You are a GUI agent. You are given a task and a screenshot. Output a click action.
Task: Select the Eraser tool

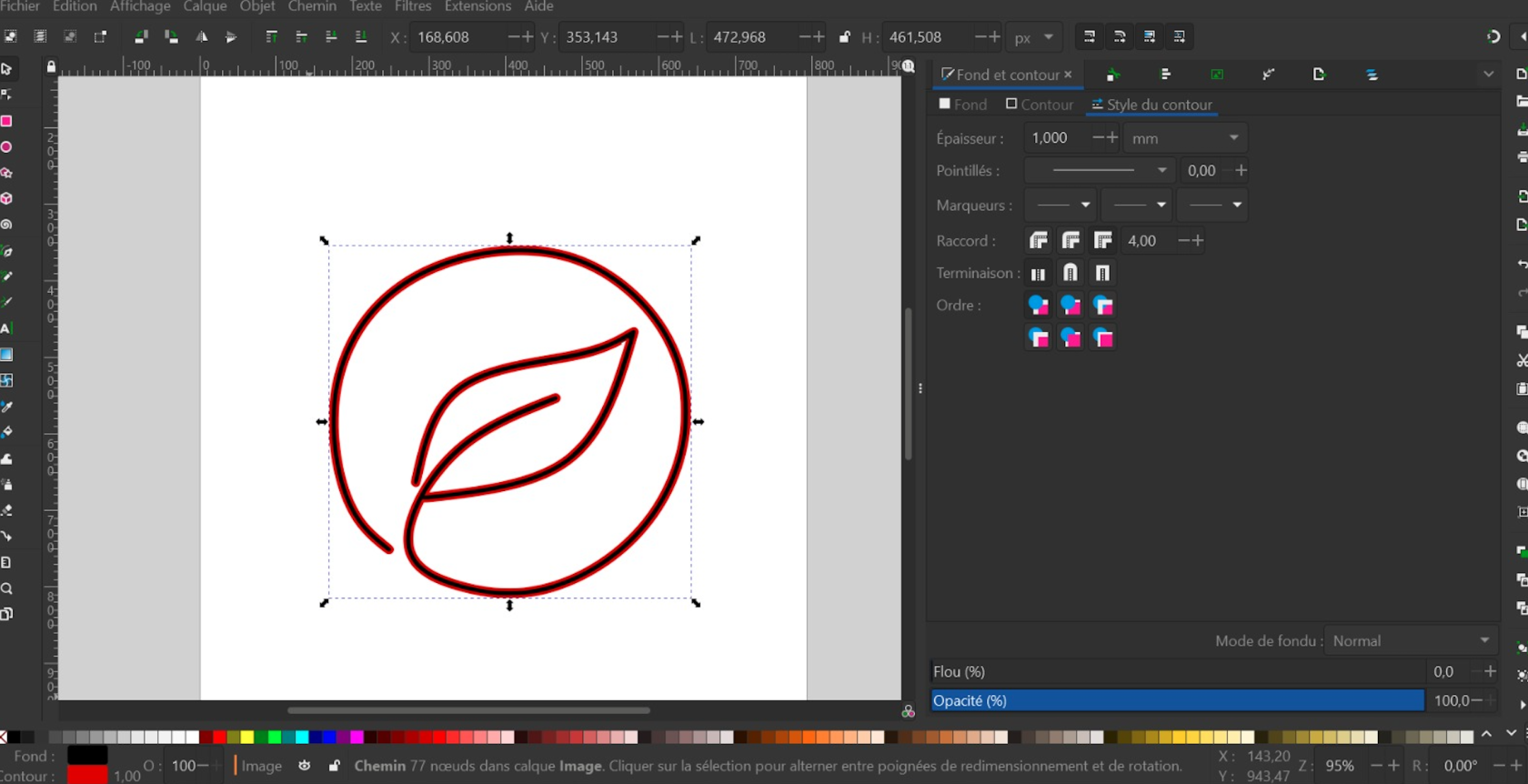click(x=6, y=510)
